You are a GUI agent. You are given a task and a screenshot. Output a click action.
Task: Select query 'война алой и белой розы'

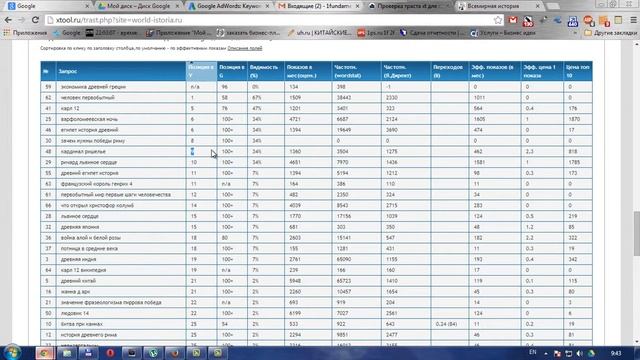(x=91, y=238)
